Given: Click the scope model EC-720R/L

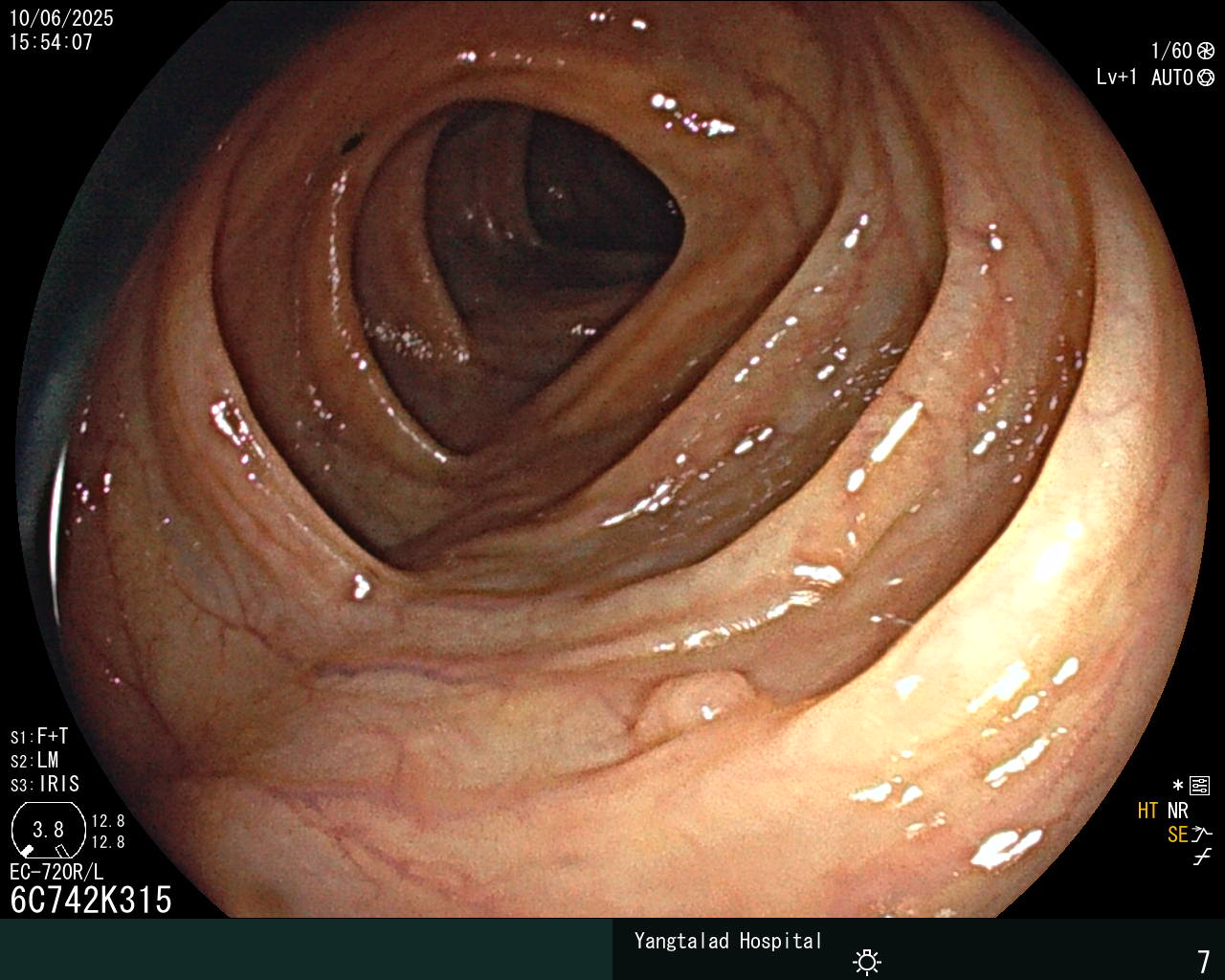Looking at the screenshot, I should [x=56, y=872].
